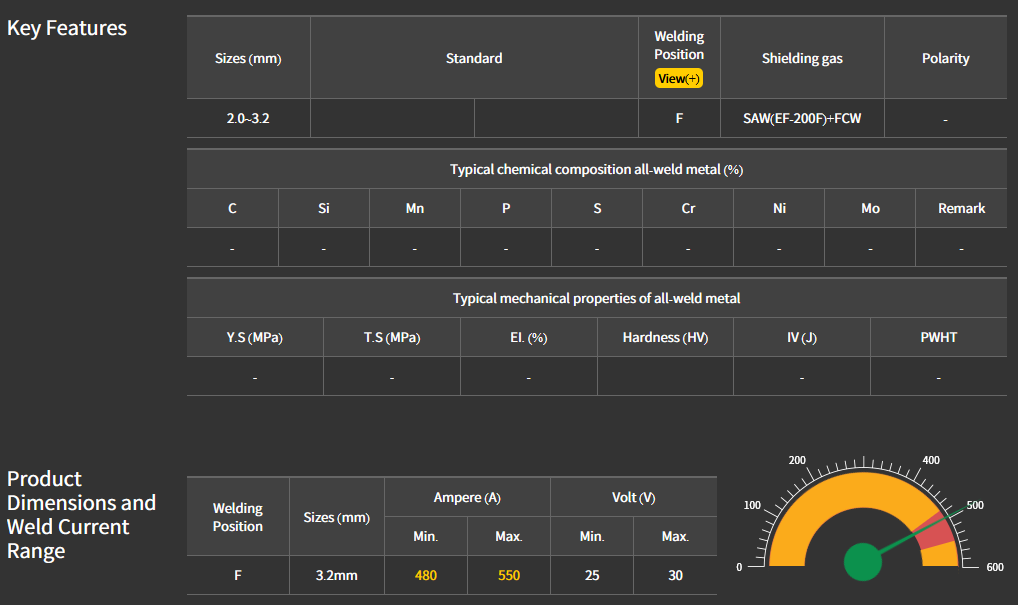Click the Typical chemical composition table title

point(596,169)
